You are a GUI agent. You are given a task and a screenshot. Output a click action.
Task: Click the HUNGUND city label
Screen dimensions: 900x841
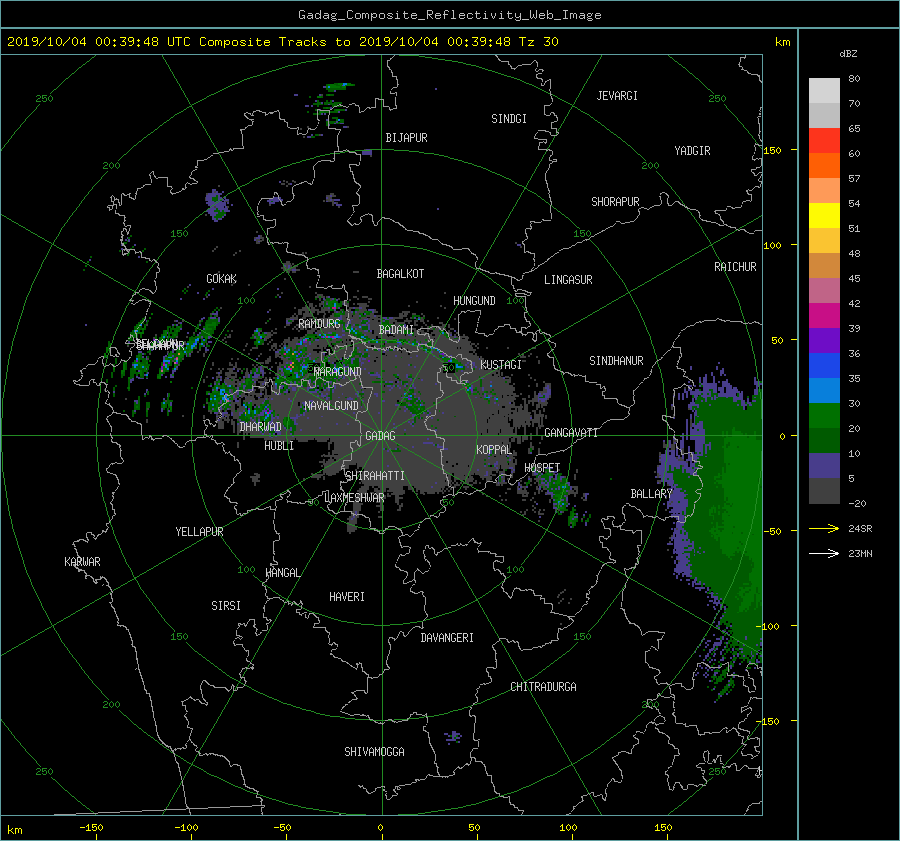[474, 301]
